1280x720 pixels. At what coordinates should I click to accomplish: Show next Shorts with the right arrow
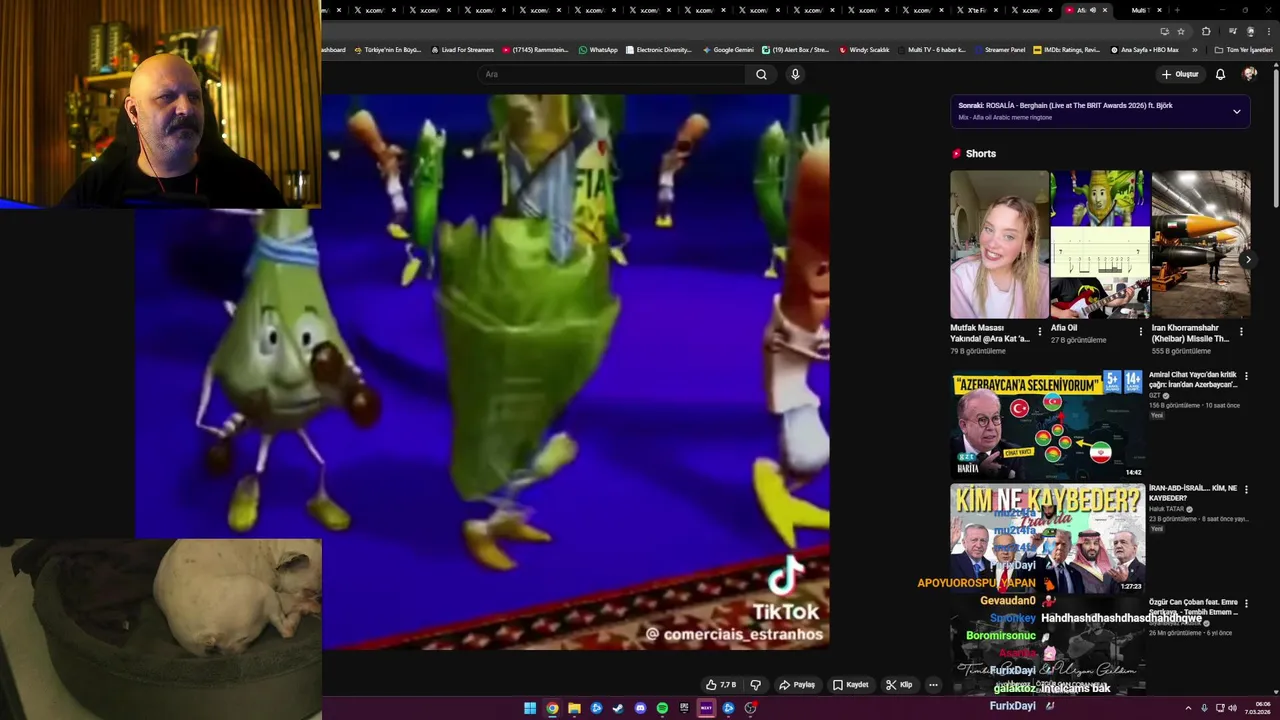1247,259
